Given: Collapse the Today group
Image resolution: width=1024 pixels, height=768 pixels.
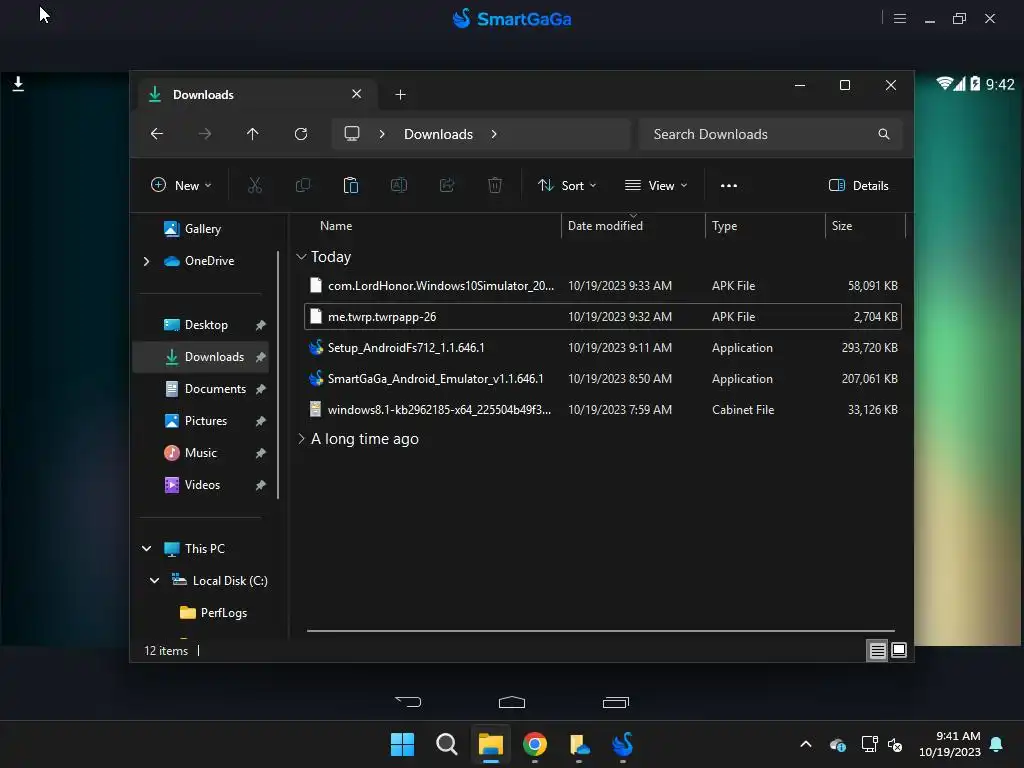Looking at the screenshot, I should tap(301, 257).
